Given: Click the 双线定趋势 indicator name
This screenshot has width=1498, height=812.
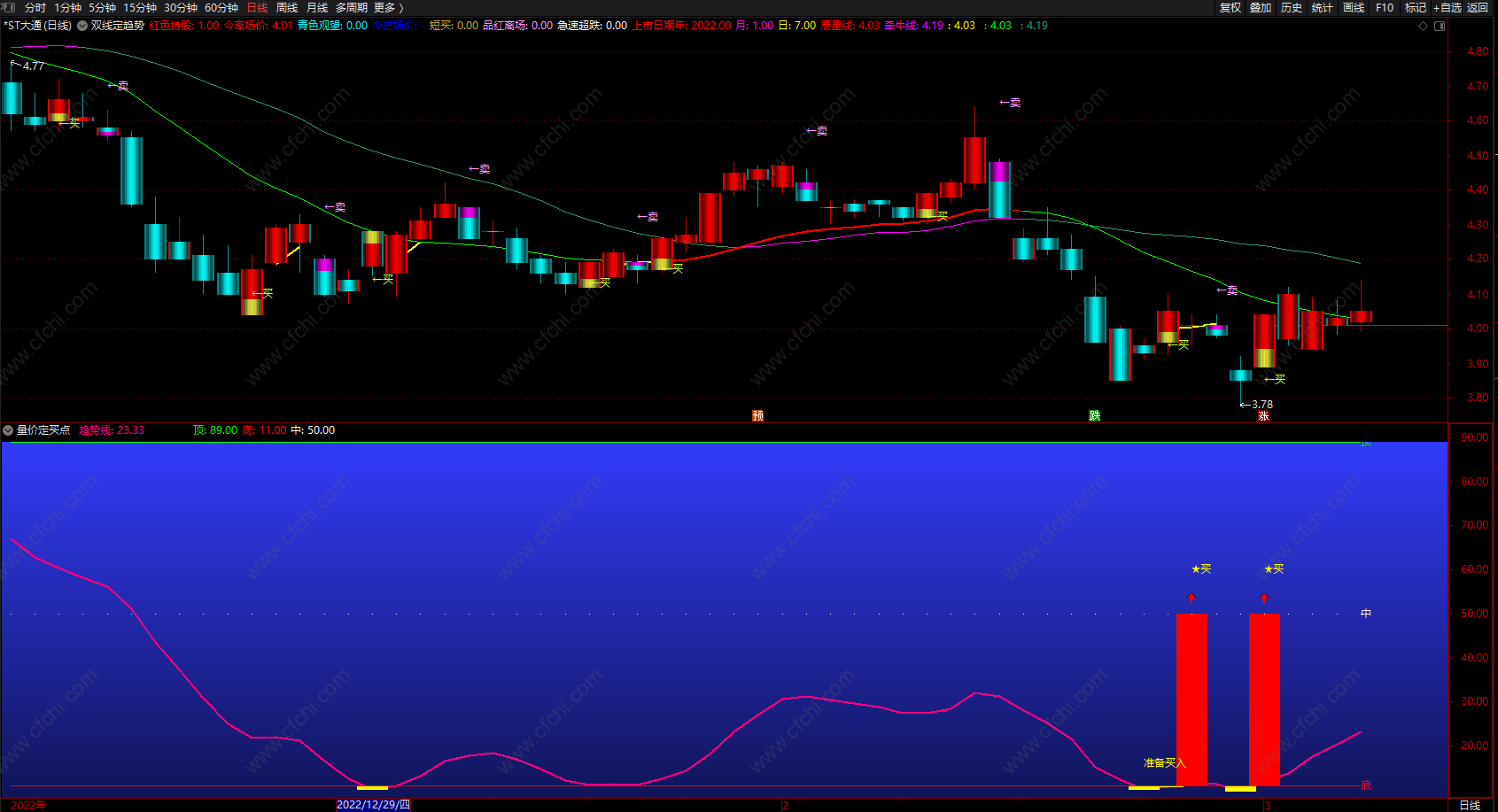Looking at the screenshot, I should pyautogui.click(x=118, y=26).
